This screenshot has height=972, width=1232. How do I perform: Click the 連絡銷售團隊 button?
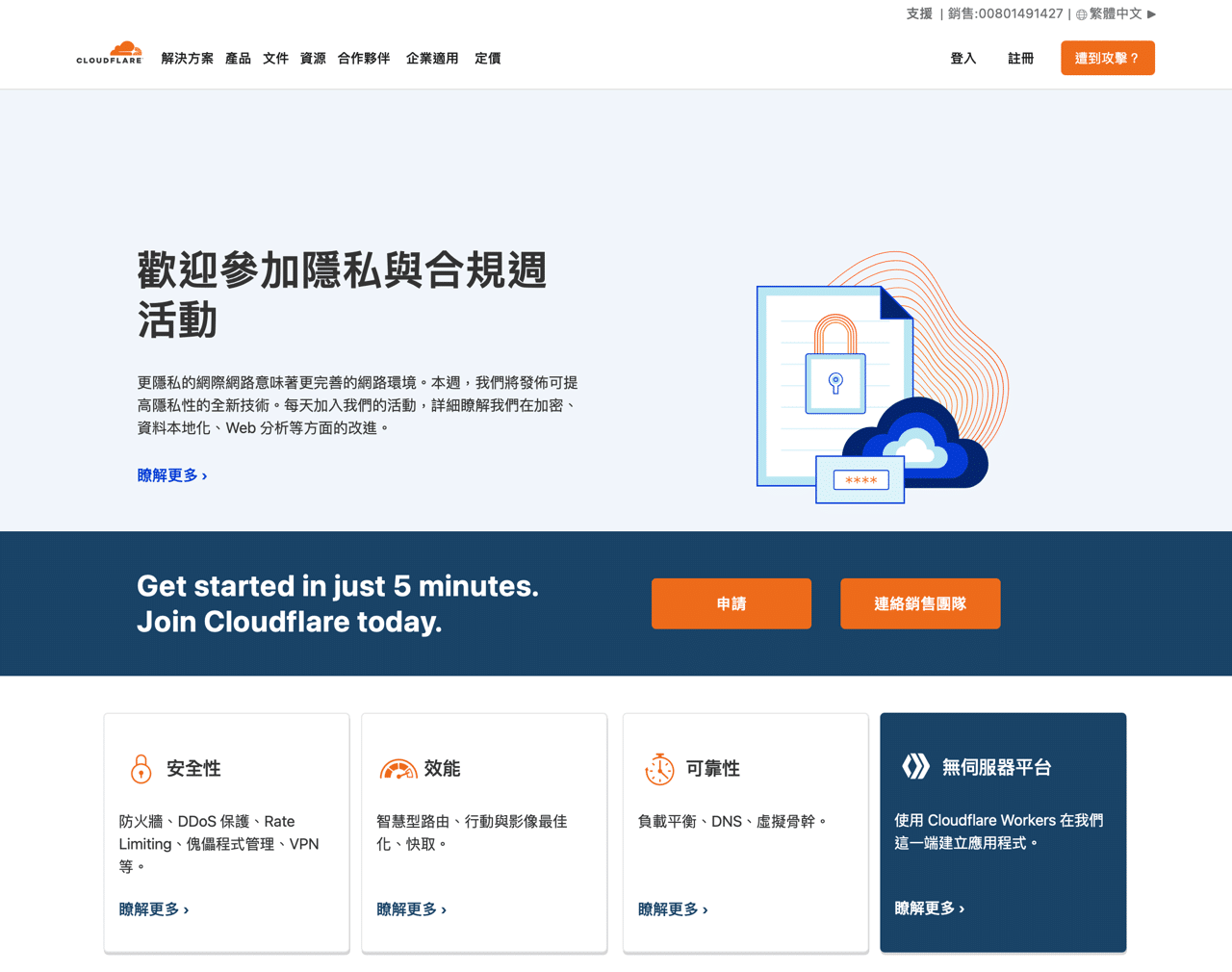click(920, 603)
